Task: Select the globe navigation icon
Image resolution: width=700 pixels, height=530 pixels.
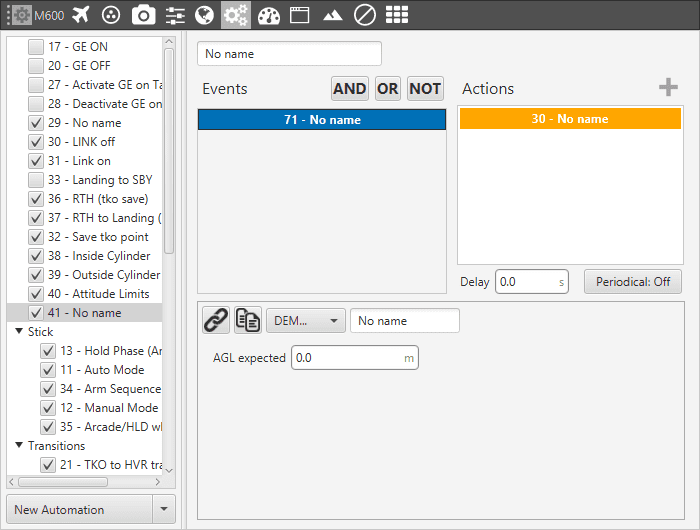Action: (x=205, y=14)
